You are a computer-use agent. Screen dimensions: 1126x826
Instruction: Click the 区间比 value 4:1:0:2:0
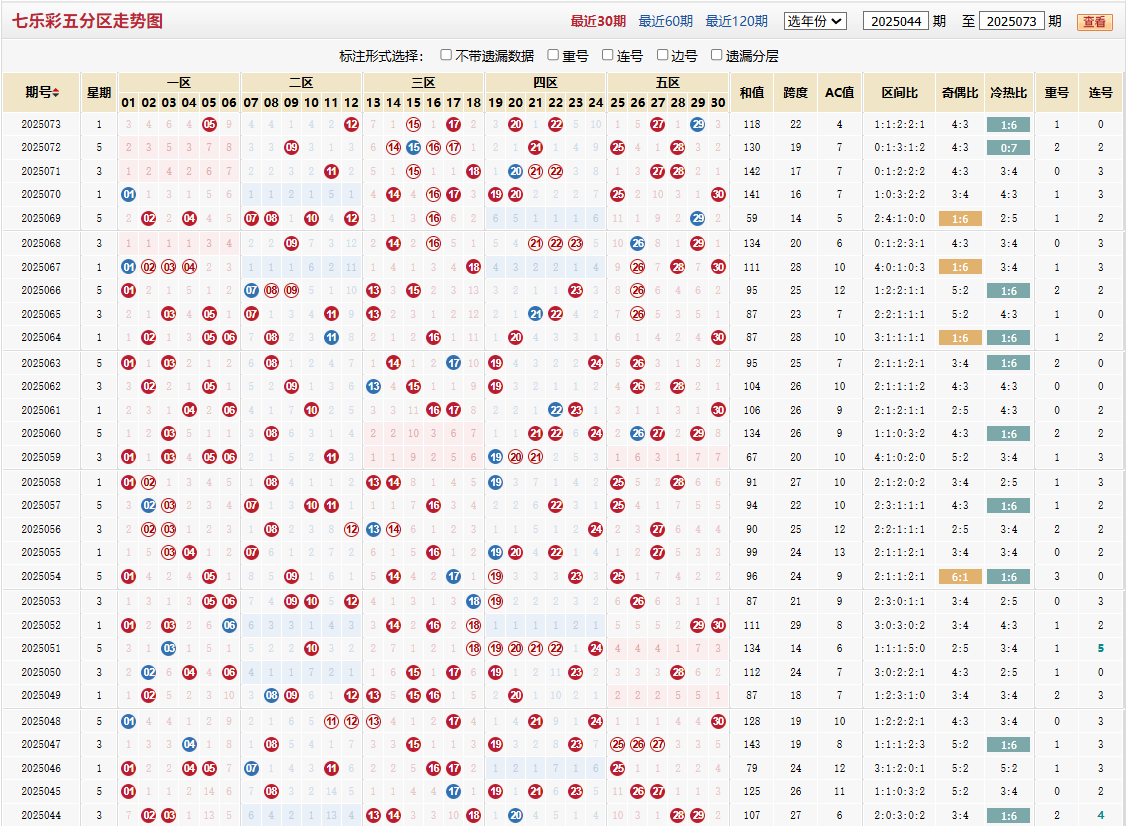900,457
